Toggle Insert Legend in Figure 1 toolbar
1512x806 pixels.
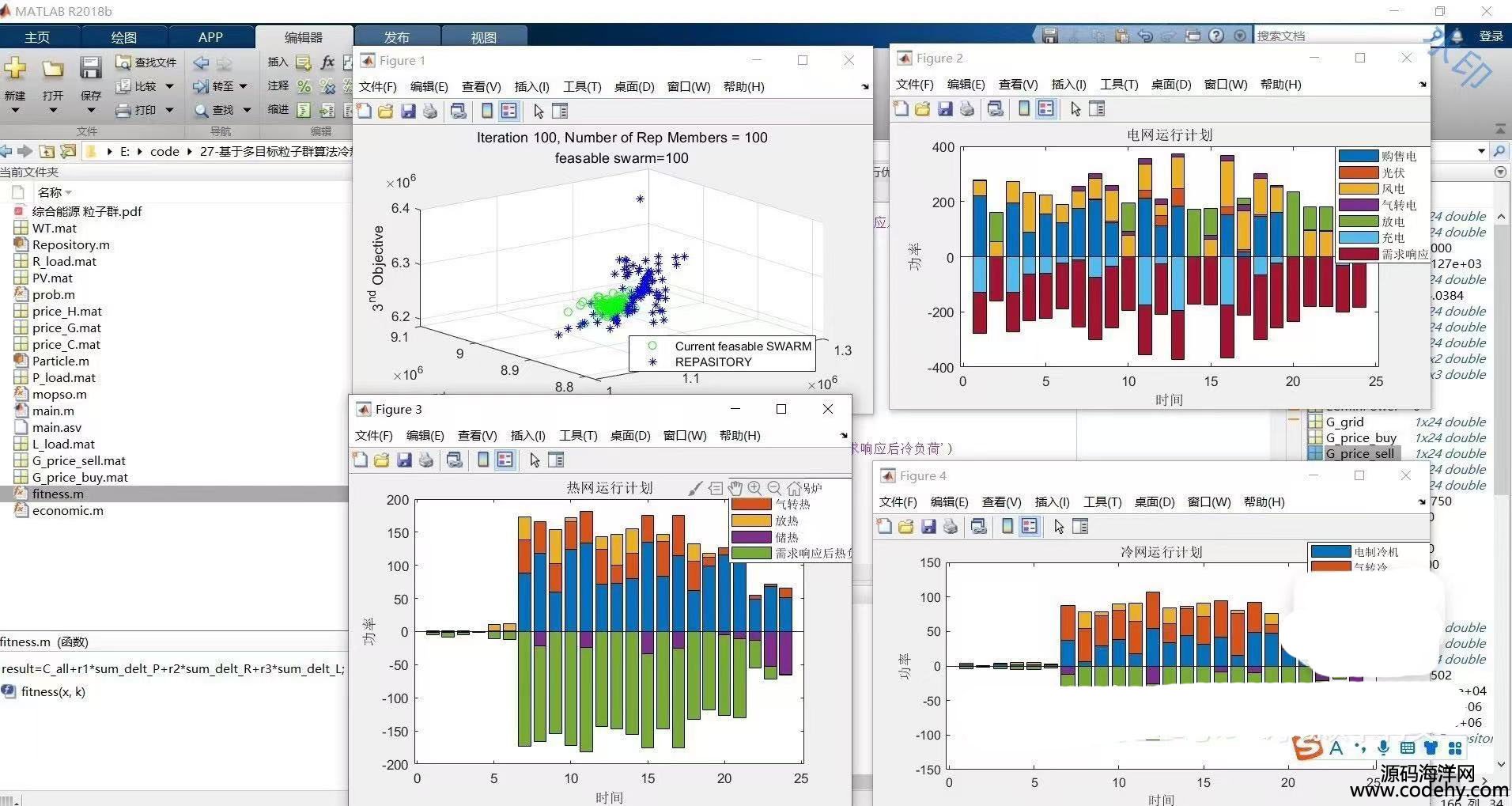coord(509,112)
